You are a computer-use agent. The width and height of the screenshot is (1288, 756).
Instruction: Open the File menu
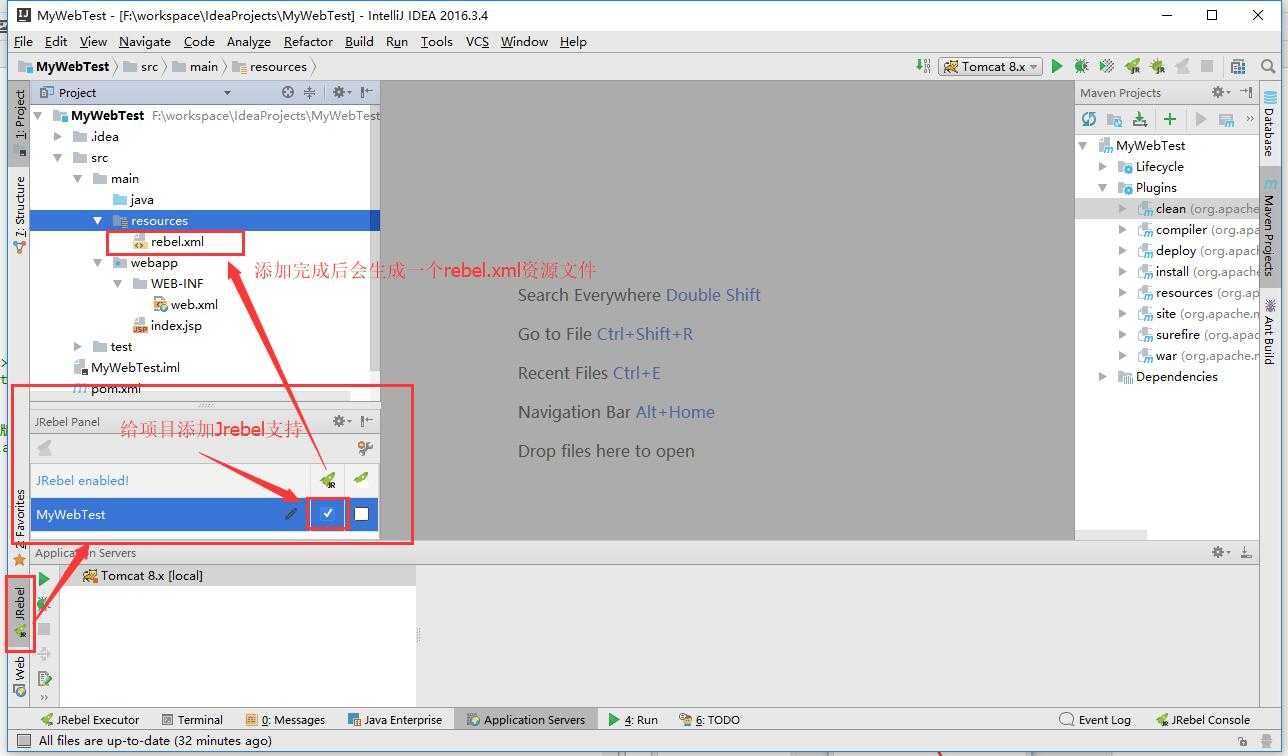[23, 41]
